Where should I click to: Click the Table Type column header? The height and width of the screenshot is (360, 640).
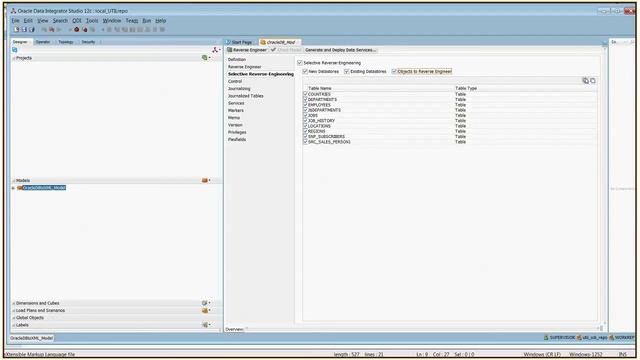click(466, 88)
